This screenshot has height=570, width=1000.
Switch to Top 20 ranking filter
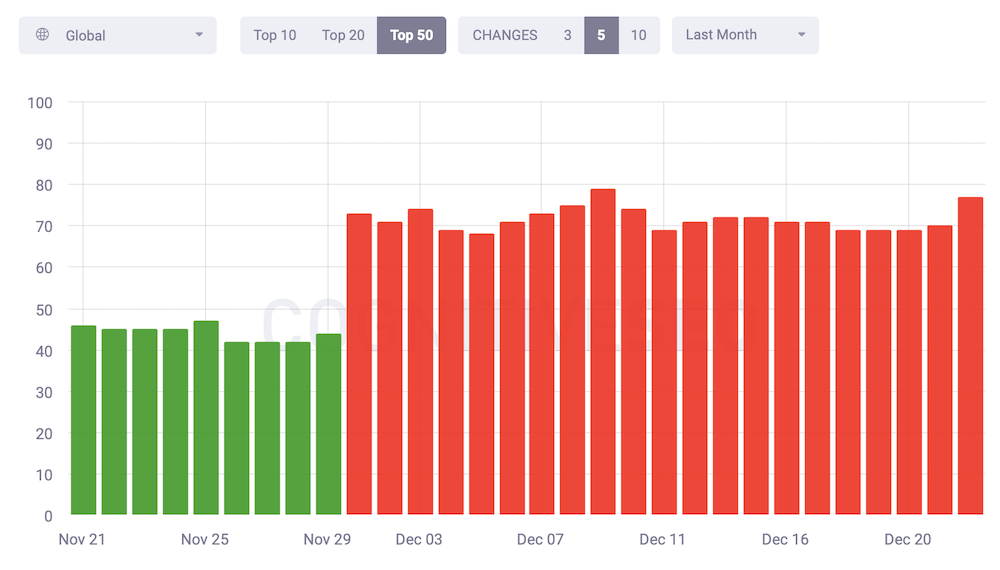click(x=343, y=35)
